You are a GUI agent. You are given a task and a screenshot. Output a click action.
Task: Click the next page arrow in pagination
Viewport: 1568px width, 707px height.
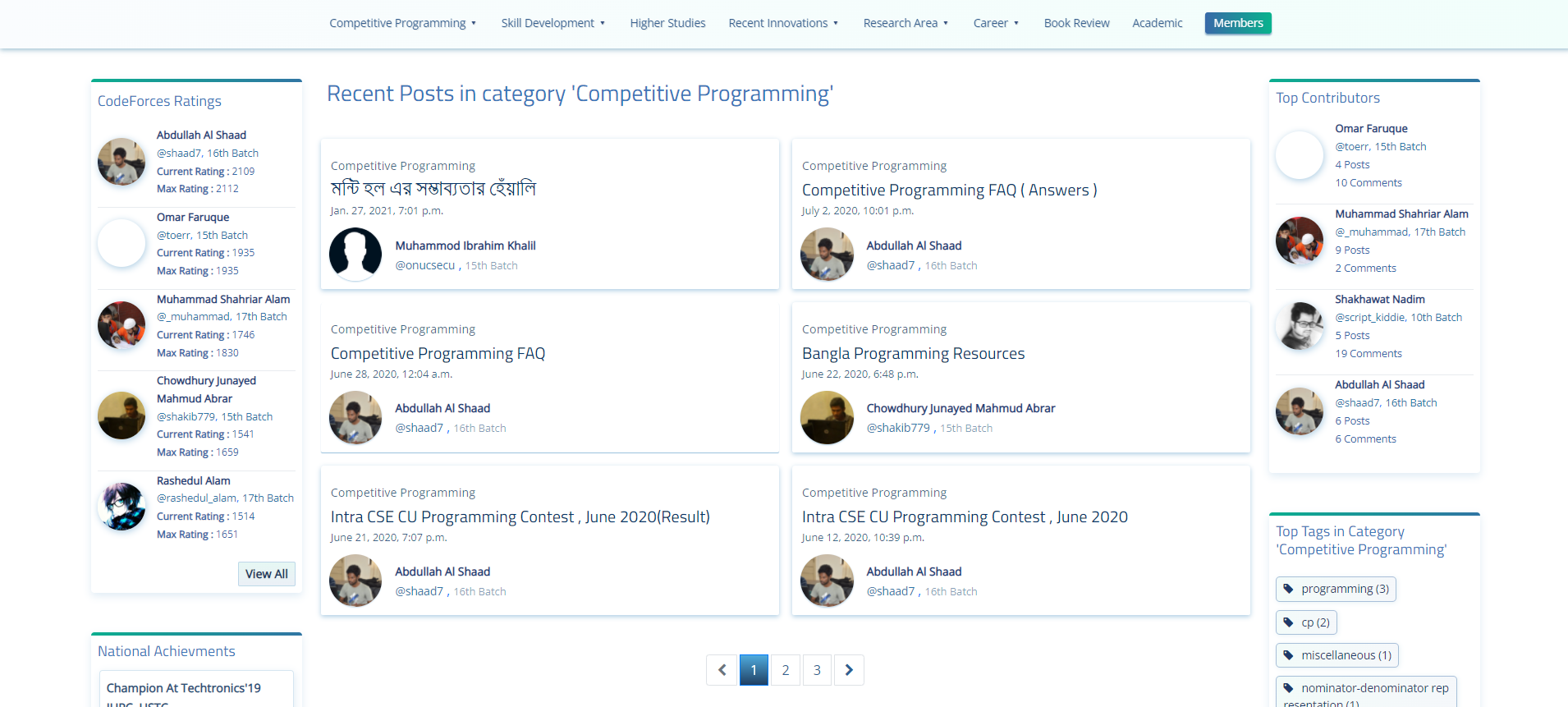click(x=849, y=670)
